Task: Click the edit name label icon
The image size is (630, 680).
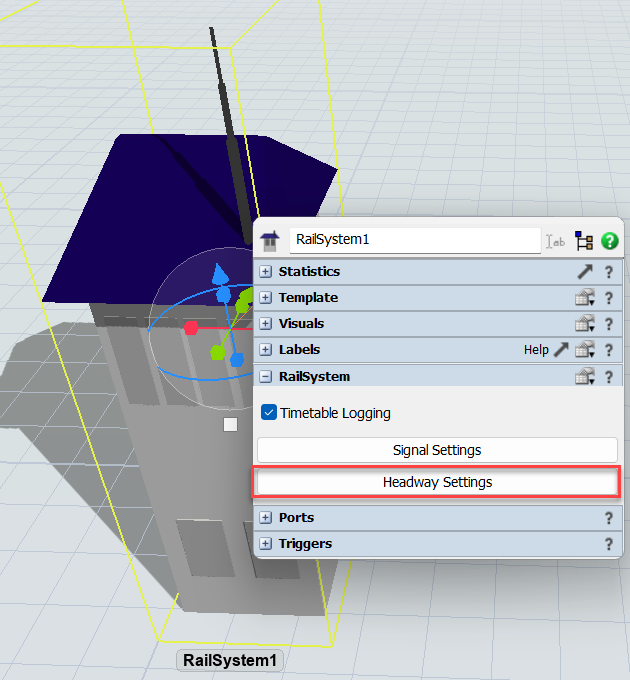Action: (557, 241)
